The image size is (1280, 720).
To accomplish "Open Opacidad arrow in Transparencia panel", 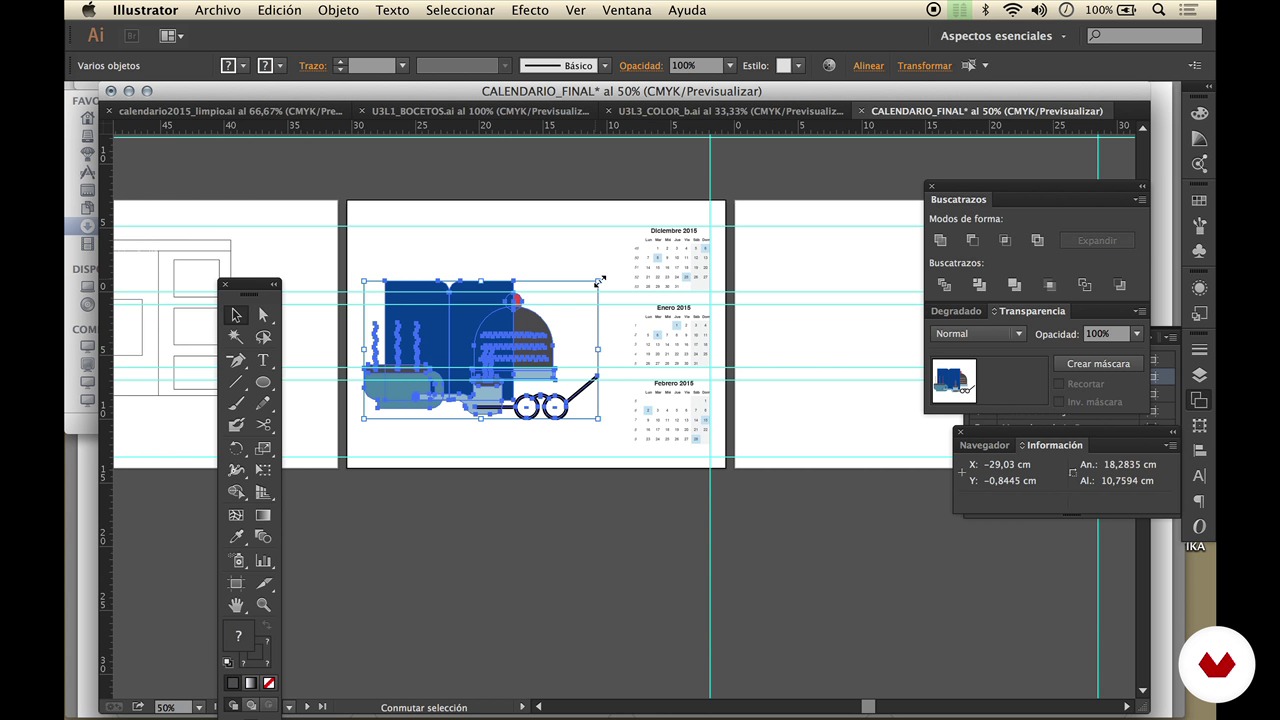I will [x=1137, y=334].
